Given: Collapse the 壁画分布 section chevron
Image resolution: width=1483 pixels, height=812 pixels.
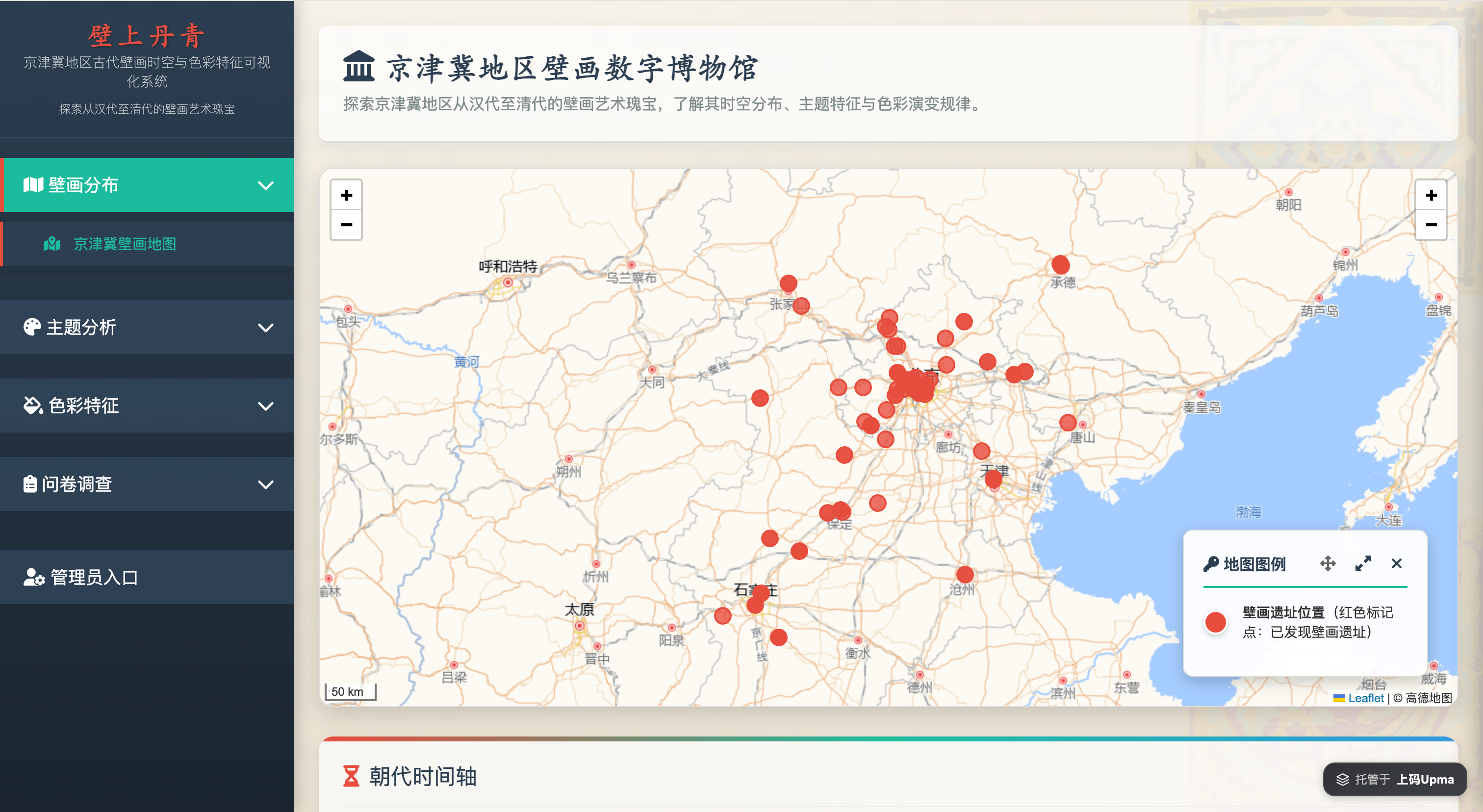Looking at the screenshot, I should (x=266, y=185).
